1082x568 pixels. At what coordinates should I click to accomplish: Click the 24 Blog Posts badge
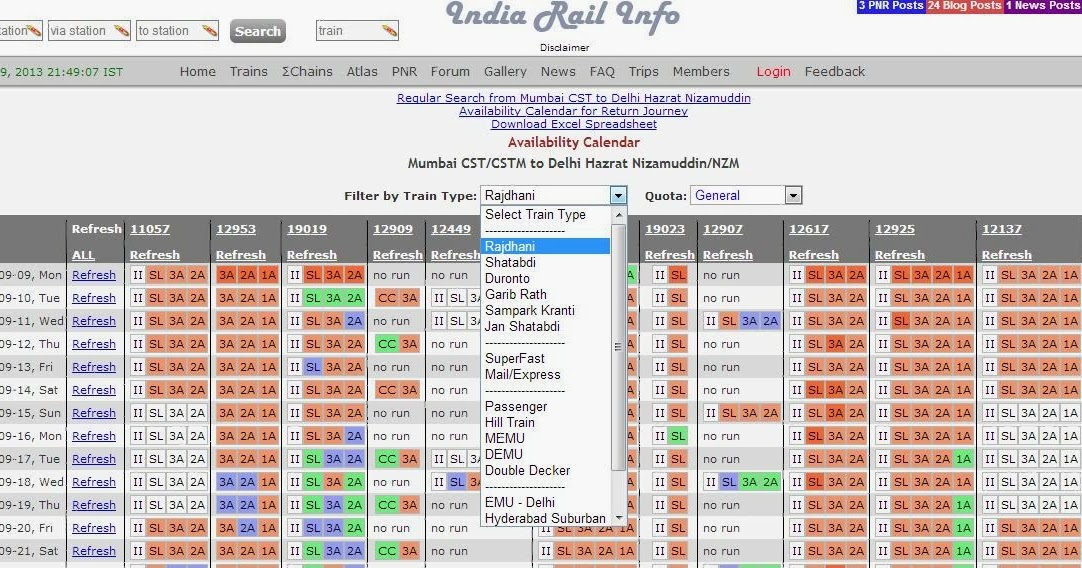point(964,6)
